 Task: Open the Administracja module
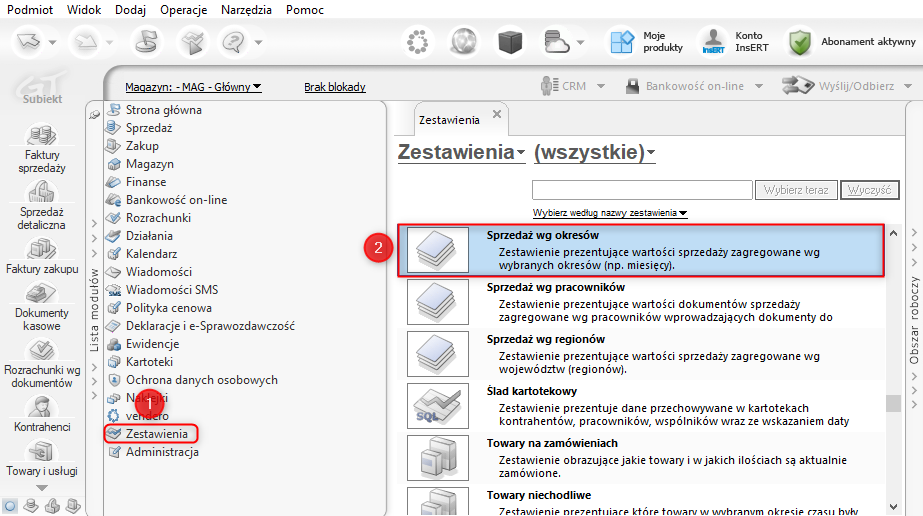point(162,452)
